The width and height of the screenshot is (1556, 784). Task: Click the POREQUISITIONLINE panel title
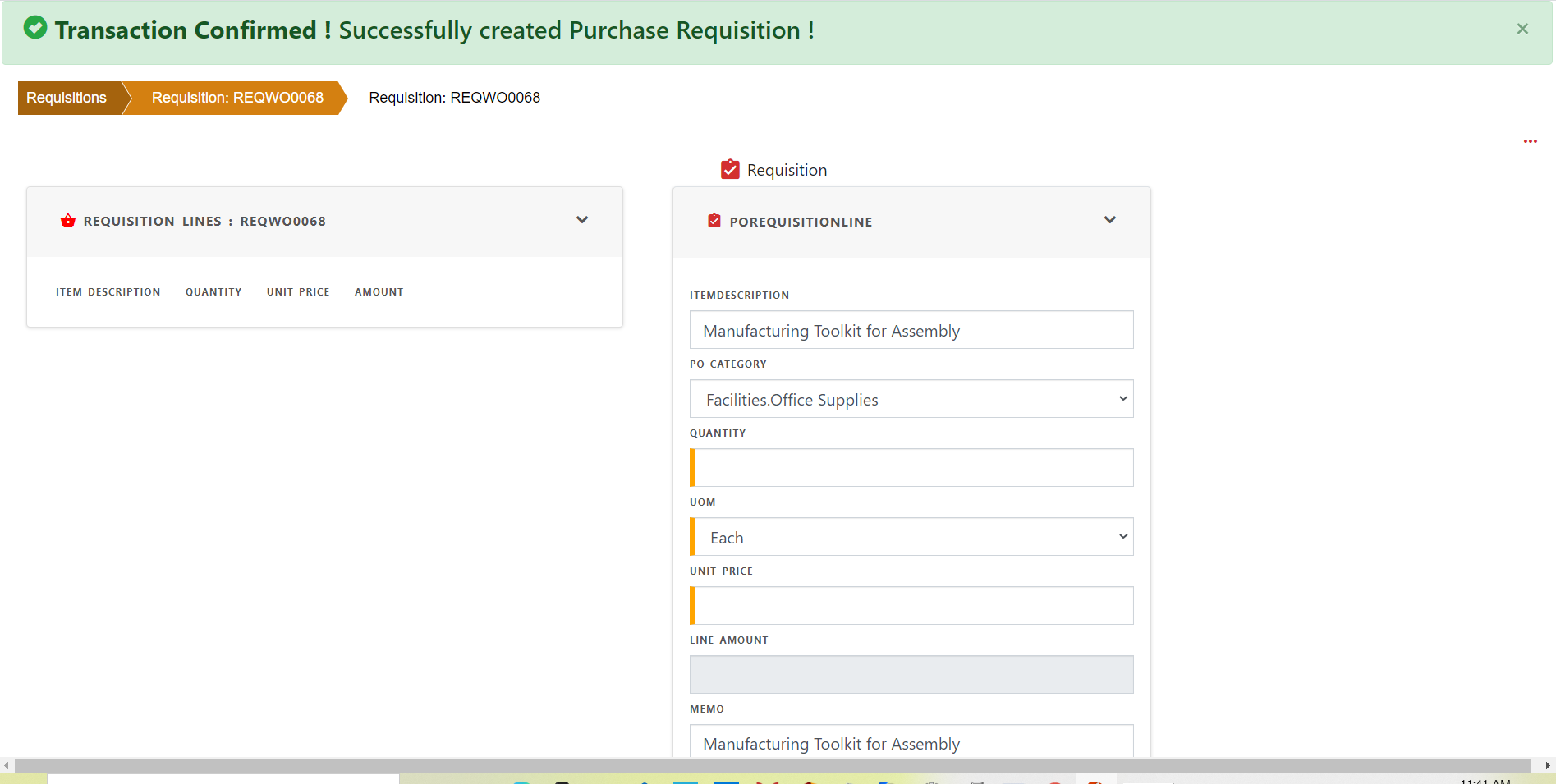pyautogui.click(x=801, y=222)
